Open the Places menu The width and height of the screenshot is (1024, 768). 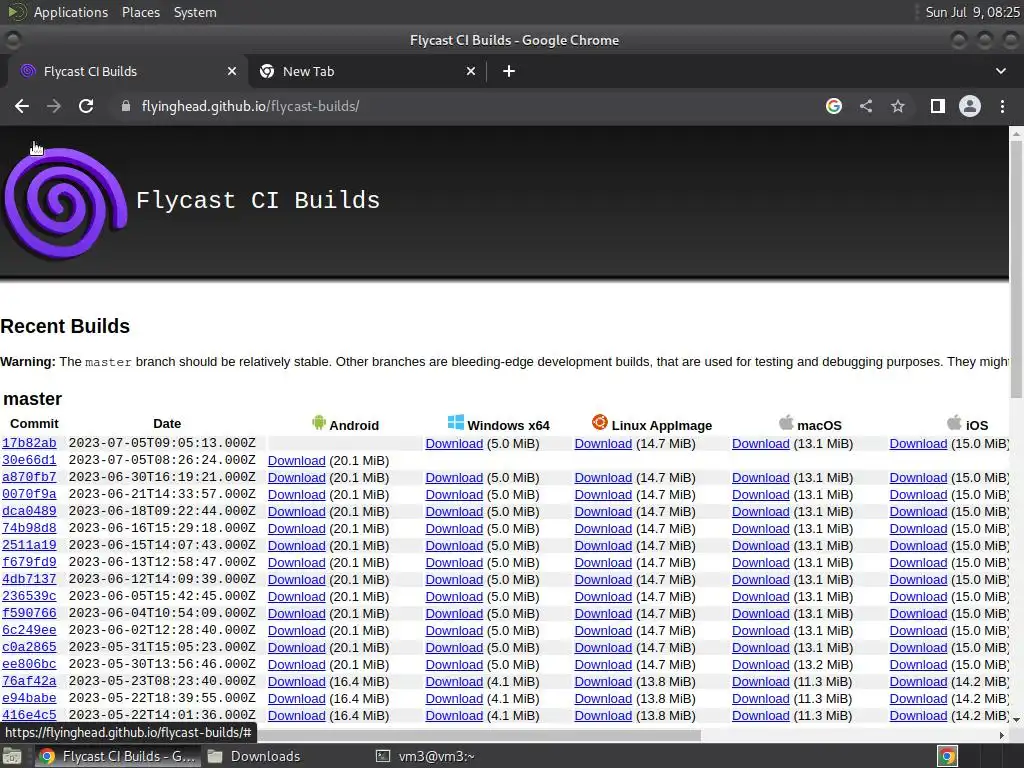click(141, 12)
